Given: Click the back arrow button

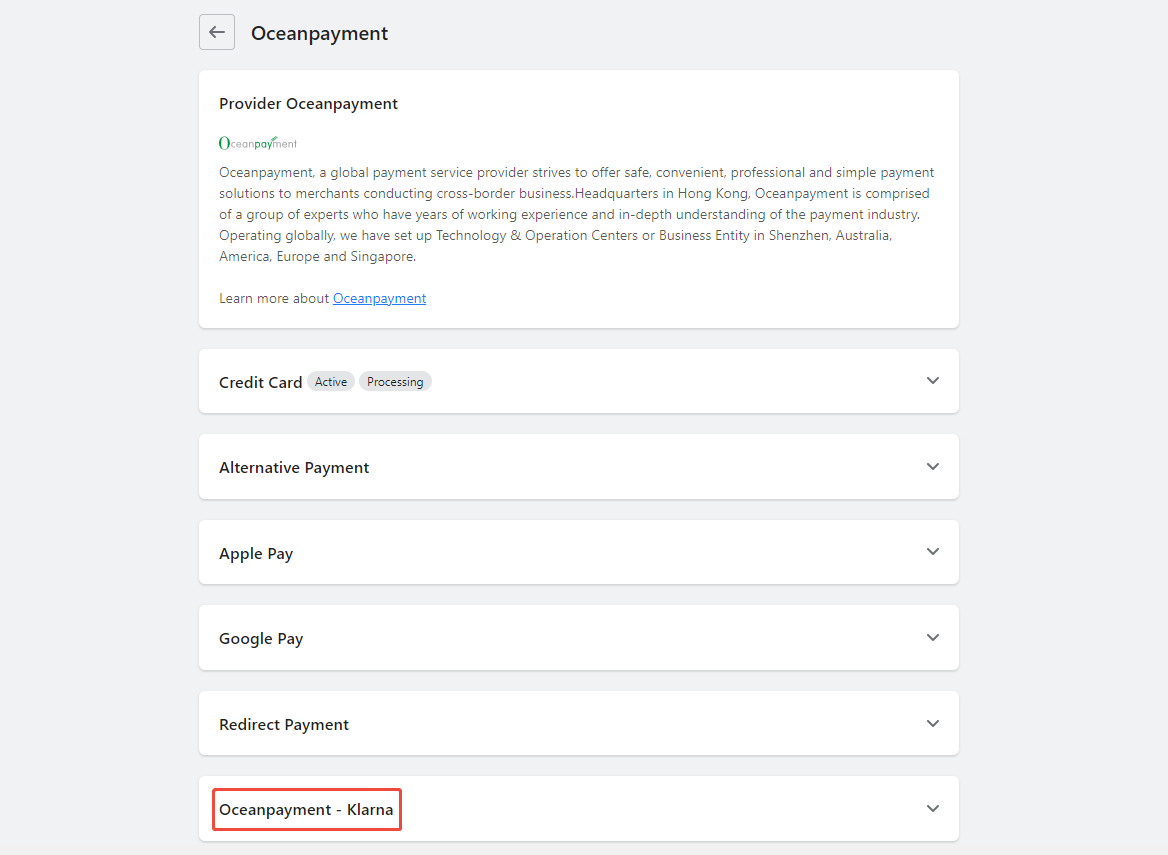Looking at the screenshot, I should [x=217, y=32].
